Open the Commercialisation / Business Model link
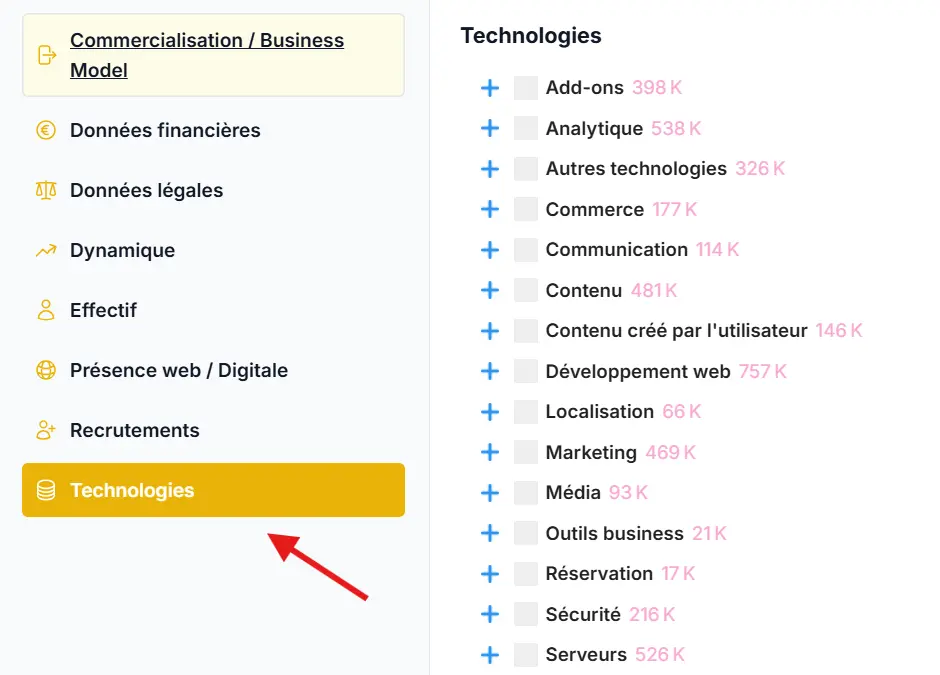The height and width of the screenshot is (675, 940). click(x=206, y=55)
